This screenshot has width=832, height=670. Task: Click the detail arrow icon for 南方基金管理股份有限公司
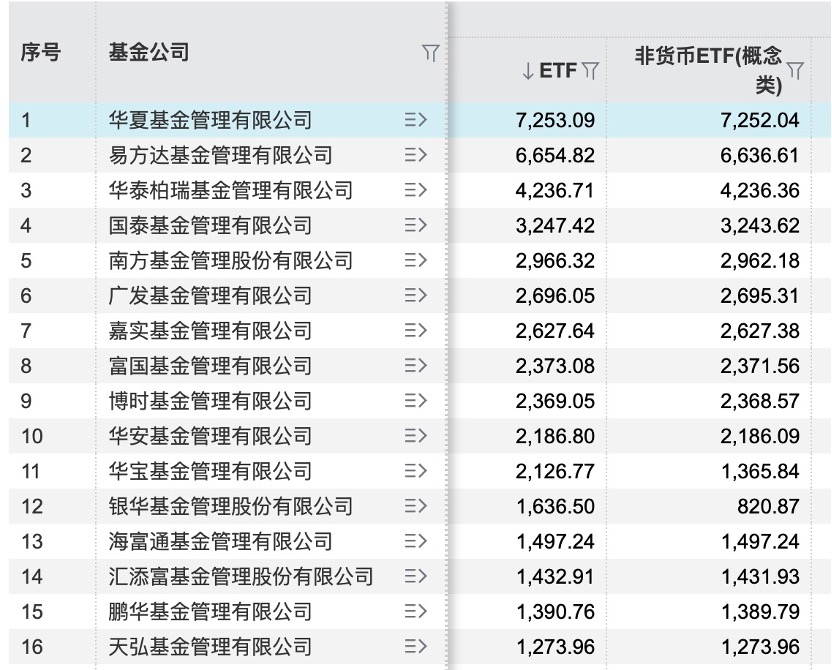pos(415,260)
